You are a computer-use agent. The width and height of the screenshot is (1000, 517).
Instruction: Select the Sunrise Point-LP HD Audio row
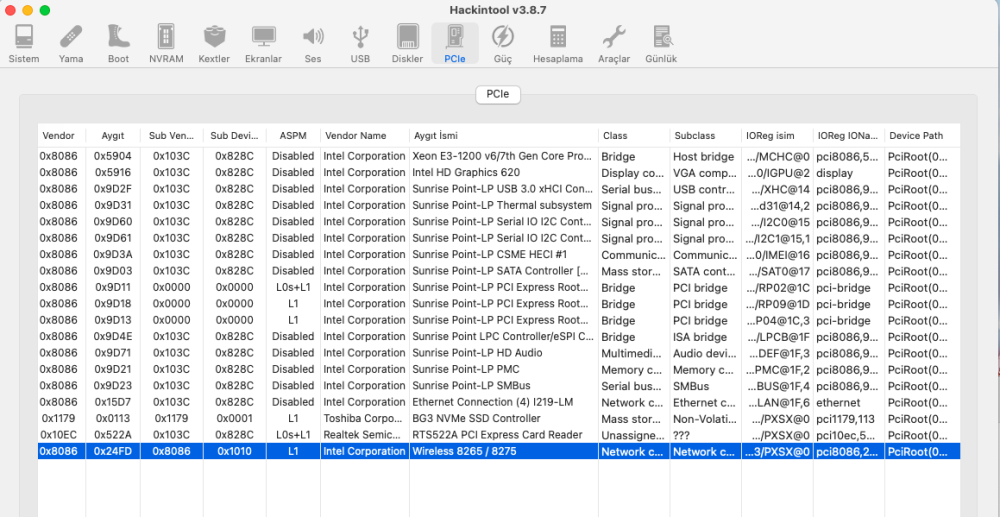pyautogui.click(x=499, y=353)
